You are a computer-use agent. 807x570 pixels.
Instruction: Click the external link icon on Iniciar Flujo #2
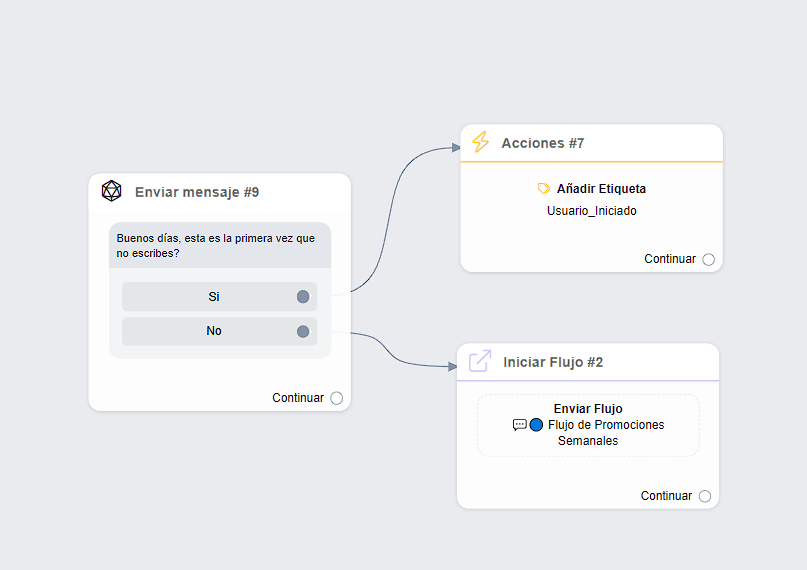point(480,361)
